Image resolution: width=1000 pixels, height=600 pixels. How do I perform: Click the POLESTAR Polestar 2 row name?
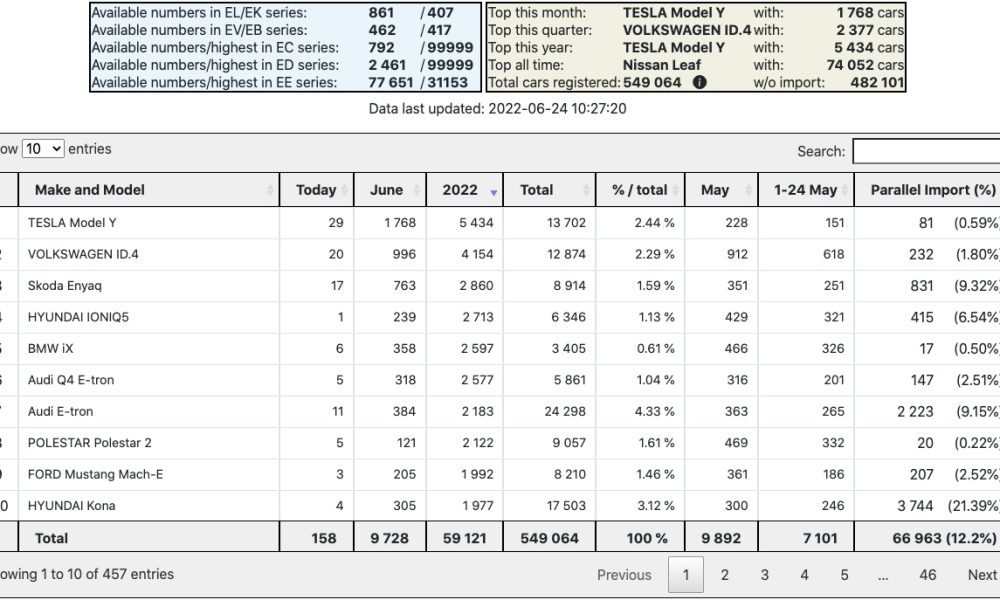(89, 443)
